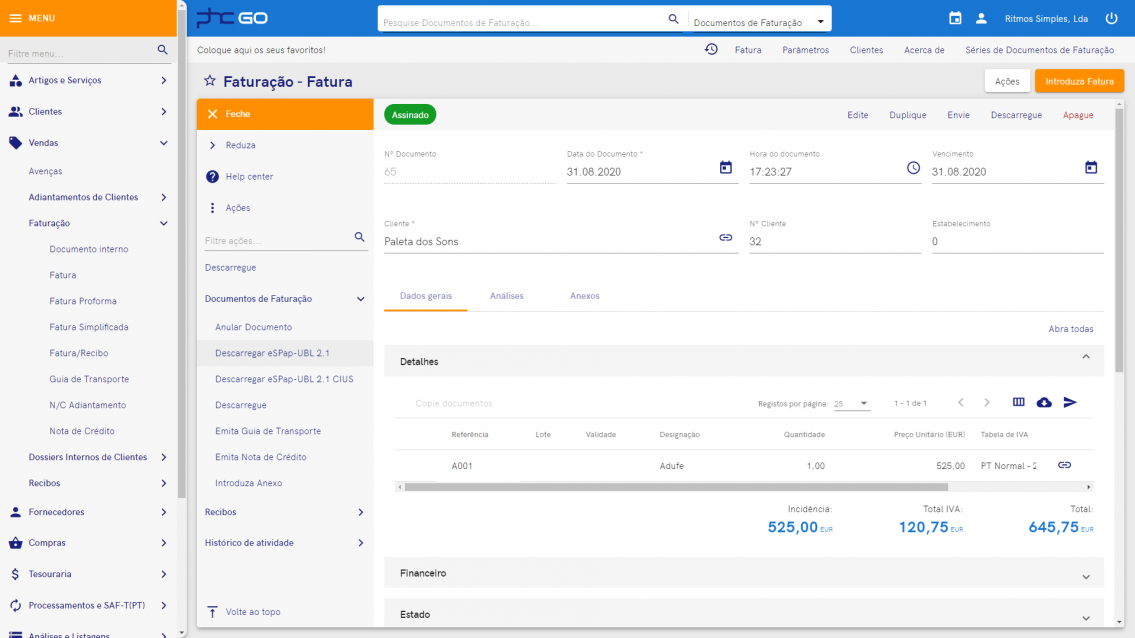Select the Dados gerais tab

[426, 295]
